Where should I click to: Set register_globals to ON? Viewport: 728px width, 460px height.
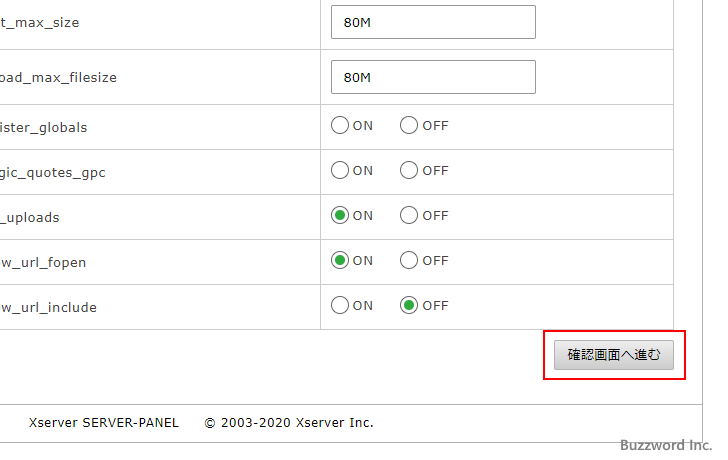click(340, 126)
